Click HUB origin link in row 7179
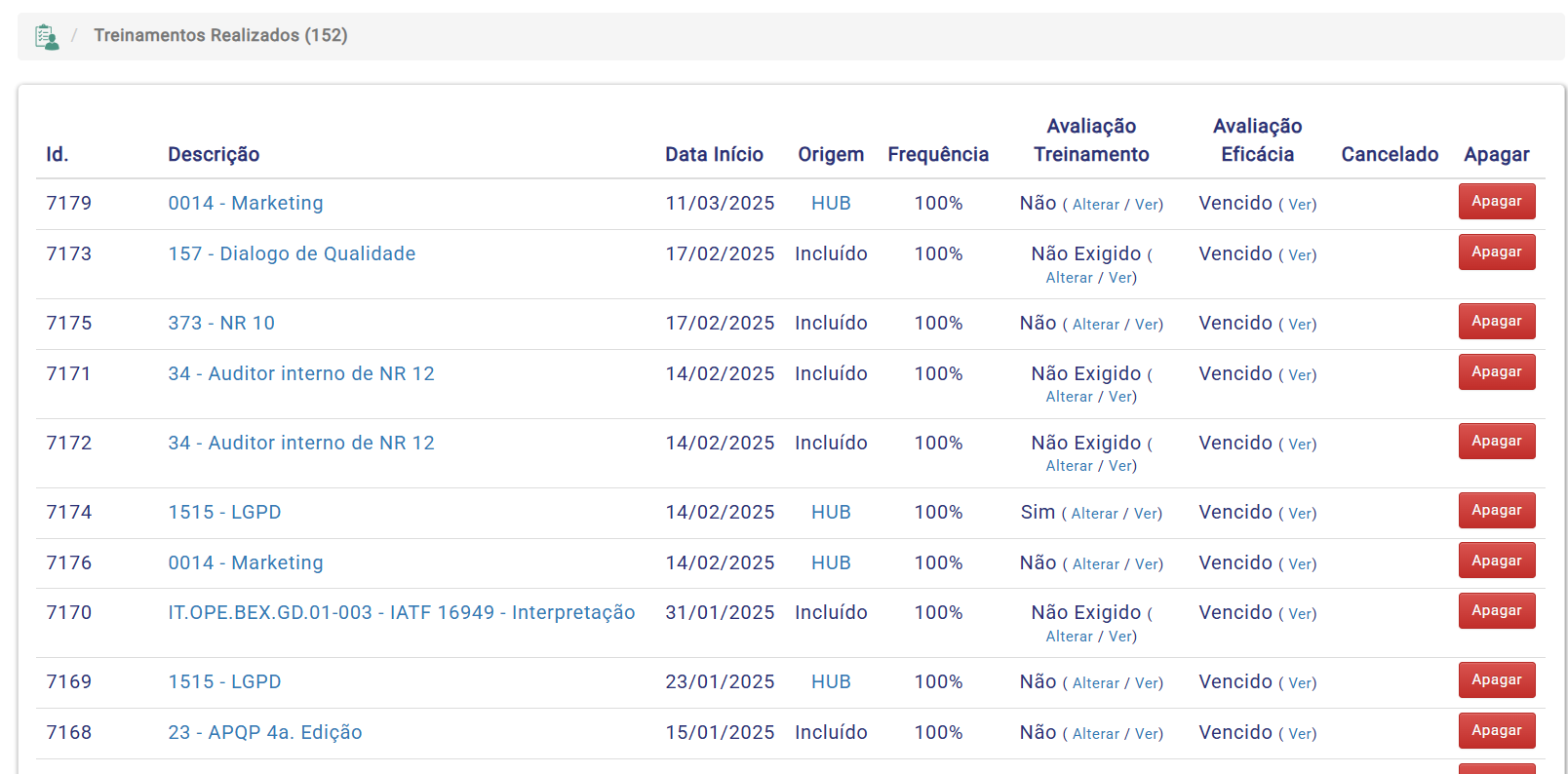Screen dimensions: 1568x774 (831, 203)
